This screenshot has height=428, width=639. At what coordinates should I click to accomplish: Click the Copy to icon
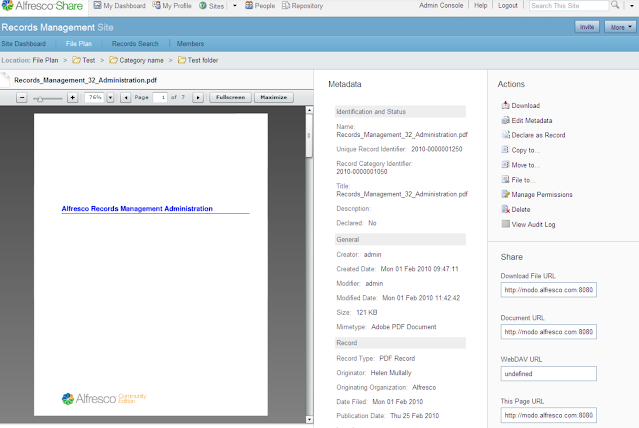coord(505,150)
